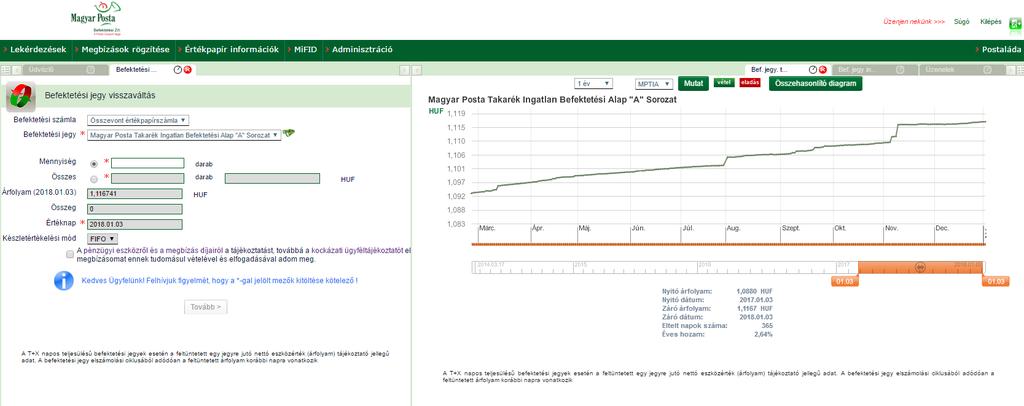
Task: Click the Értéknap date field
Action: (x=135, y=224)
